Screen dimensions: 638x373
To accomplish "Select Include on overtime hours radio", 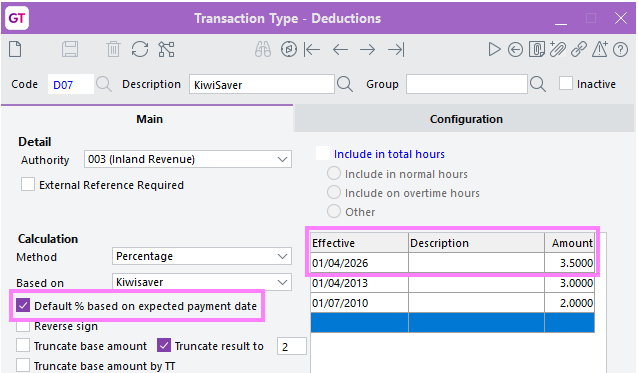I will pos(334,192).
